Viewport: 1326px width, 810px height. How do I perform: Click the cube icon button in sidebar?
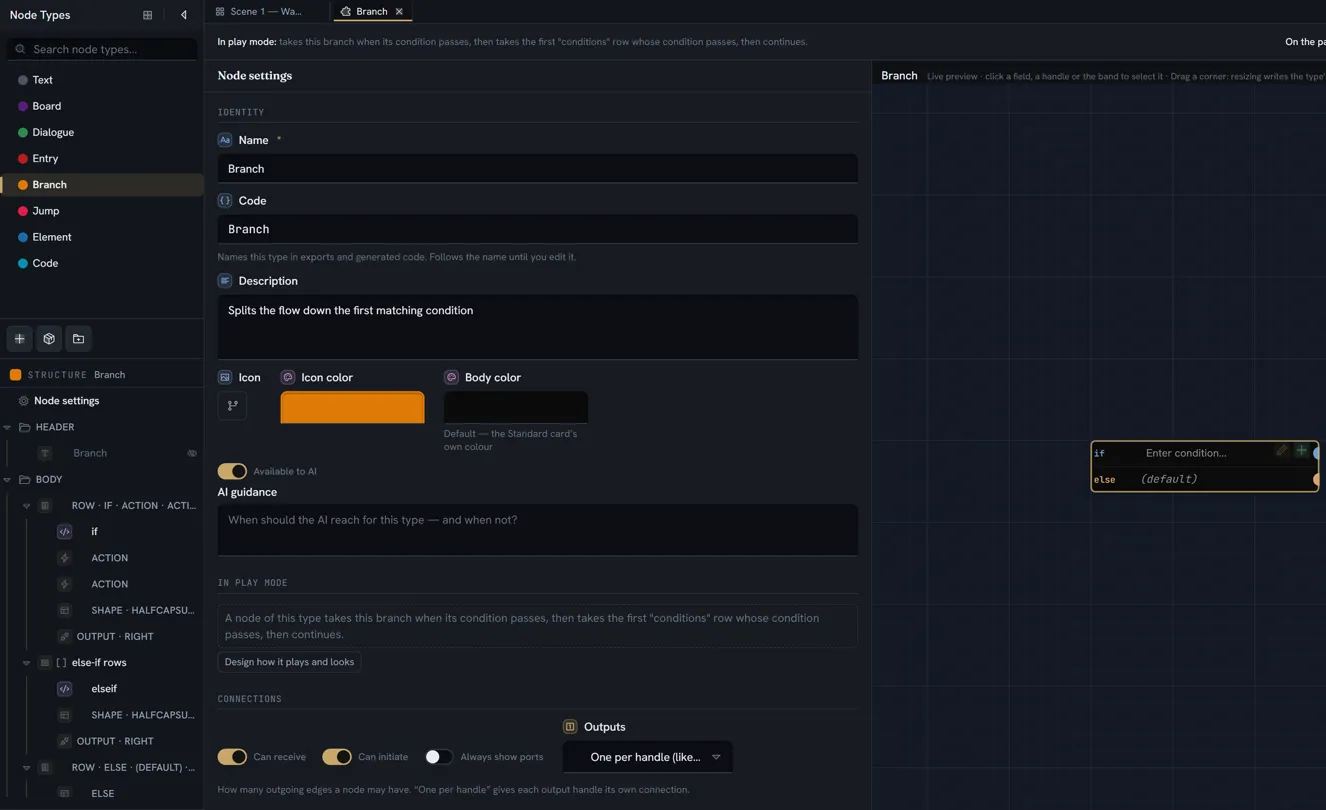tap(49, 339)
